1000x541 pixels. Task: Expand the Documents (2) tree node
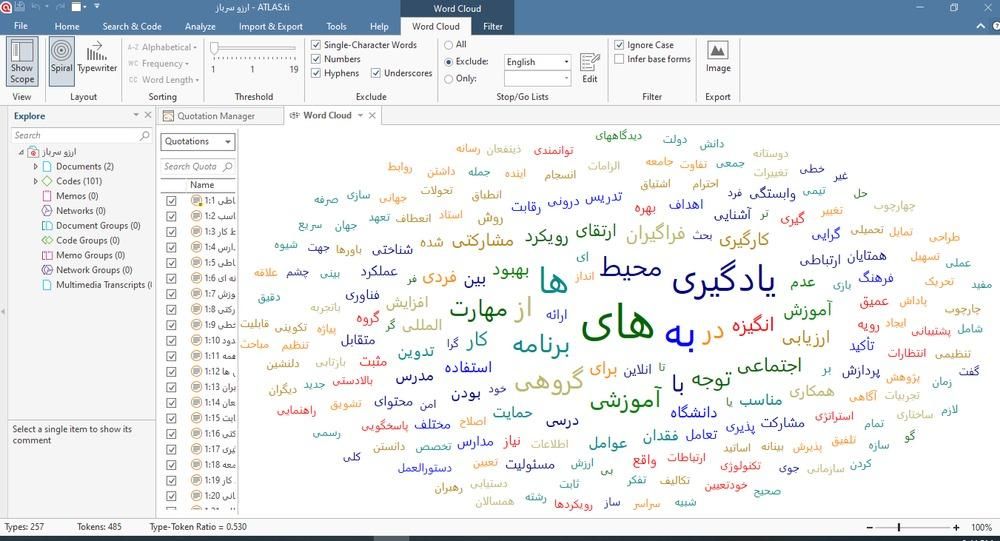(x=35, y=167)
